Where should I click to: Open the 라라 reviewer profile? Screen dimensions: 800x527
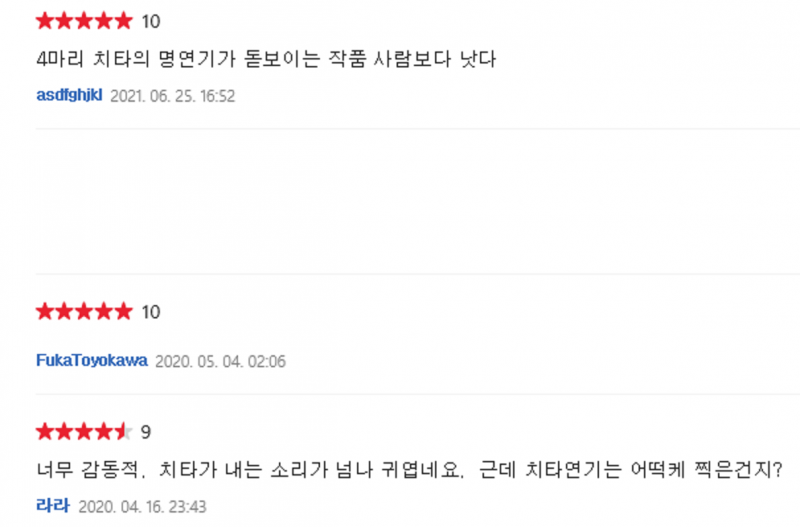click(x=53, y=506)
